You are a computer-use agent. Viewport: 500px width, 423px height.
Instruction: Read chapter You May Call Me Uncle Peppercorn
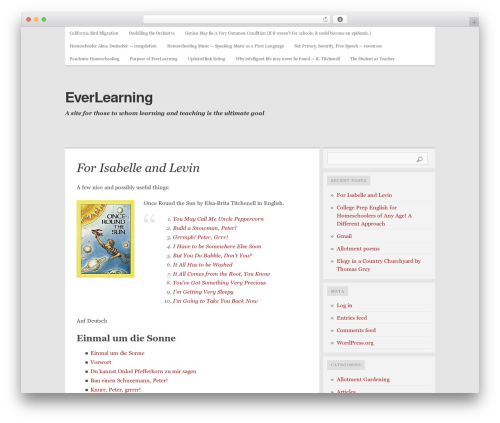click(218, 219)
